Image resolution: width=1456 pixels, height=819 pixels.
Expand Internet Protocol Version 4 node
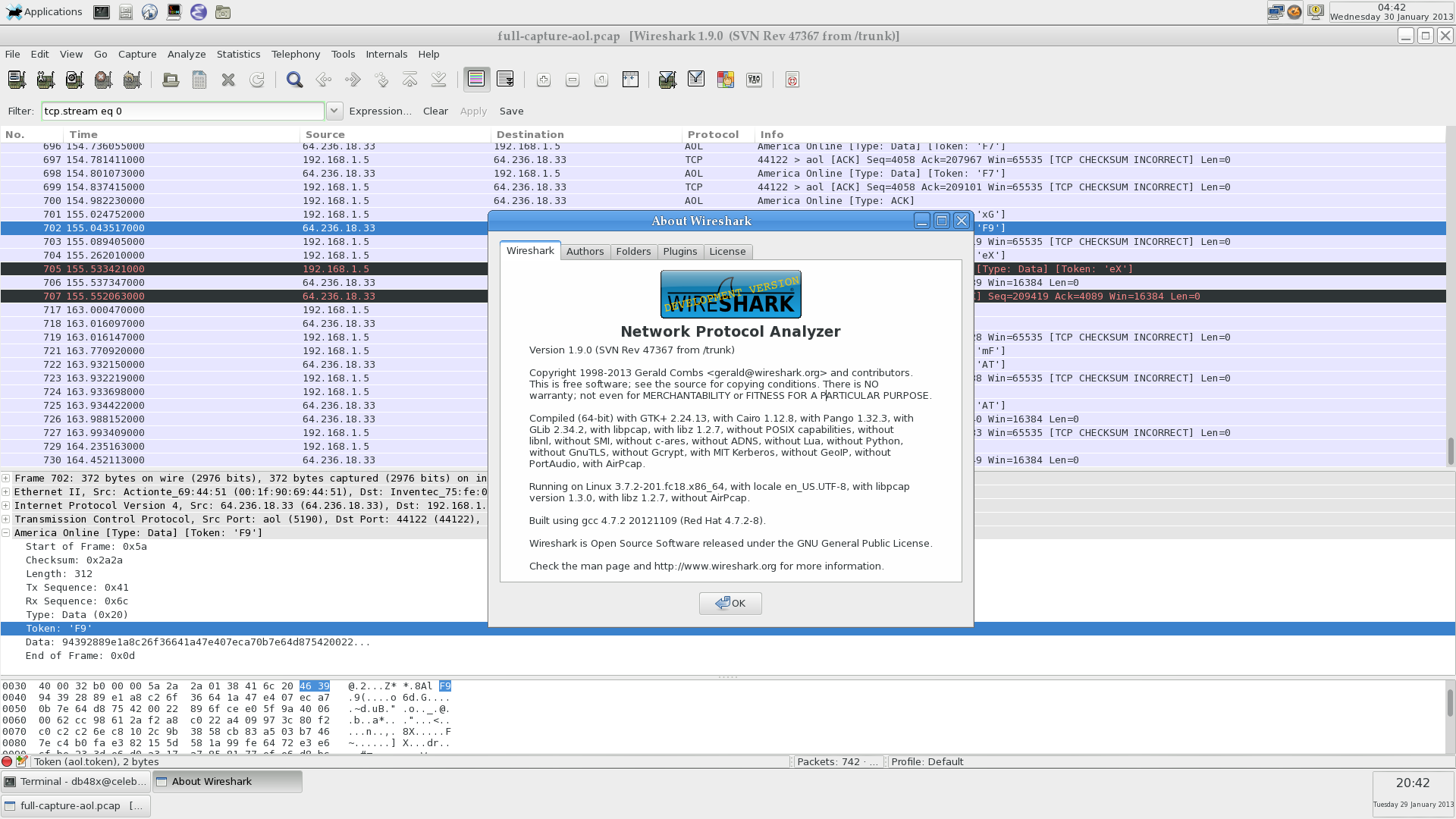[6, 506]
